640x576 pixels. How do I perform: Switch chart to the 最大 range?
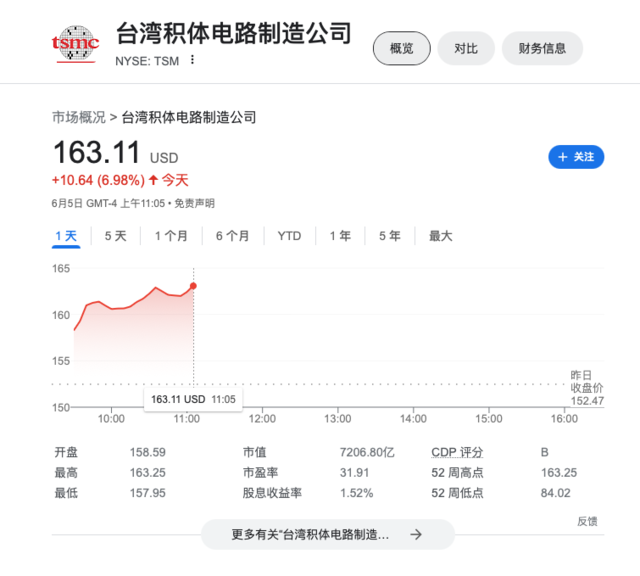(x=440, y=236)
